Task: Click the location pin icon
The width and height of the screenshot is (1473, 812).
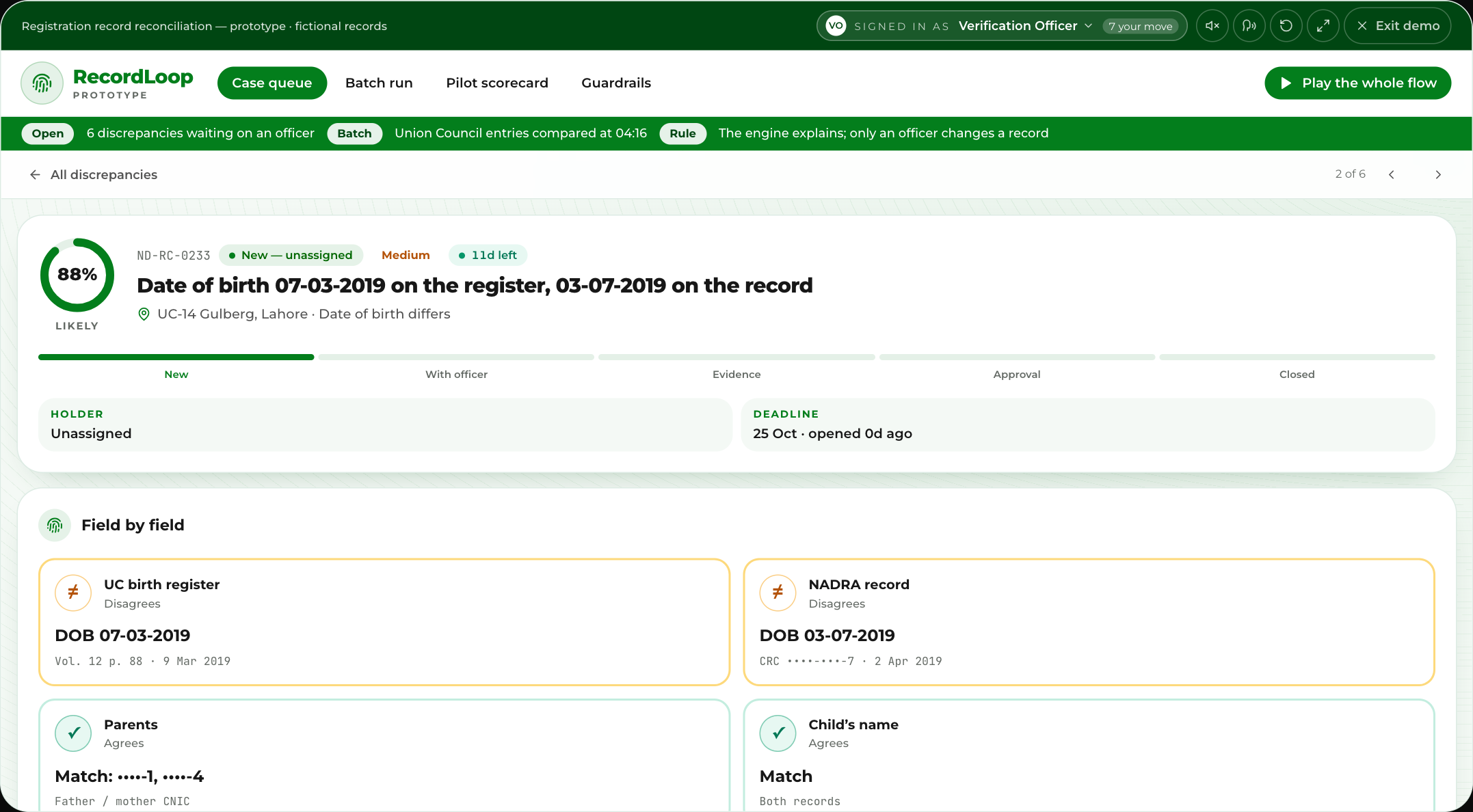Action: 144,314
